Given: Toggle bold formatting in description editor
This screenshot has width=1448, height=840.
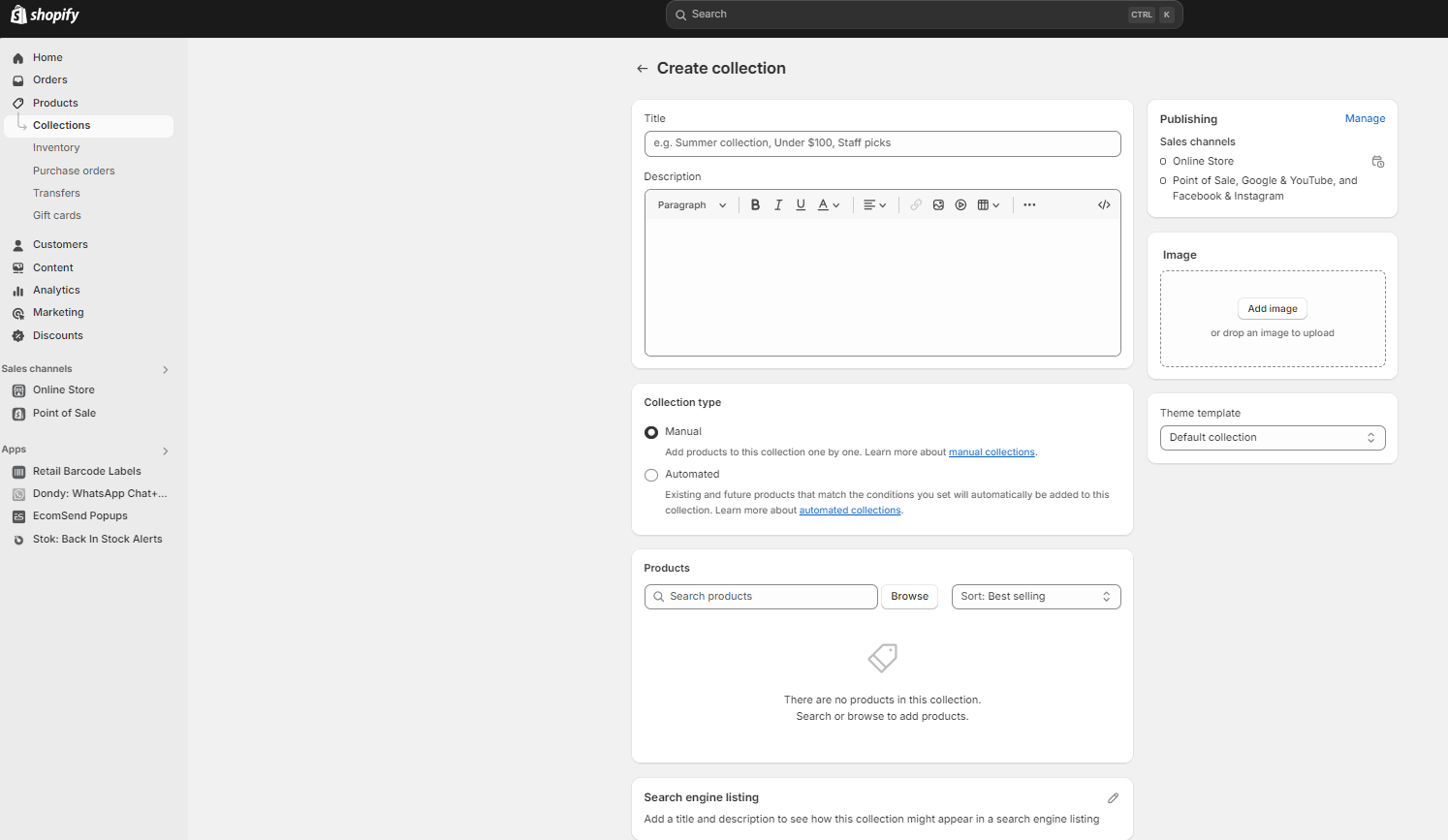Looking at the screenshot, I should (x=755, y=205).
